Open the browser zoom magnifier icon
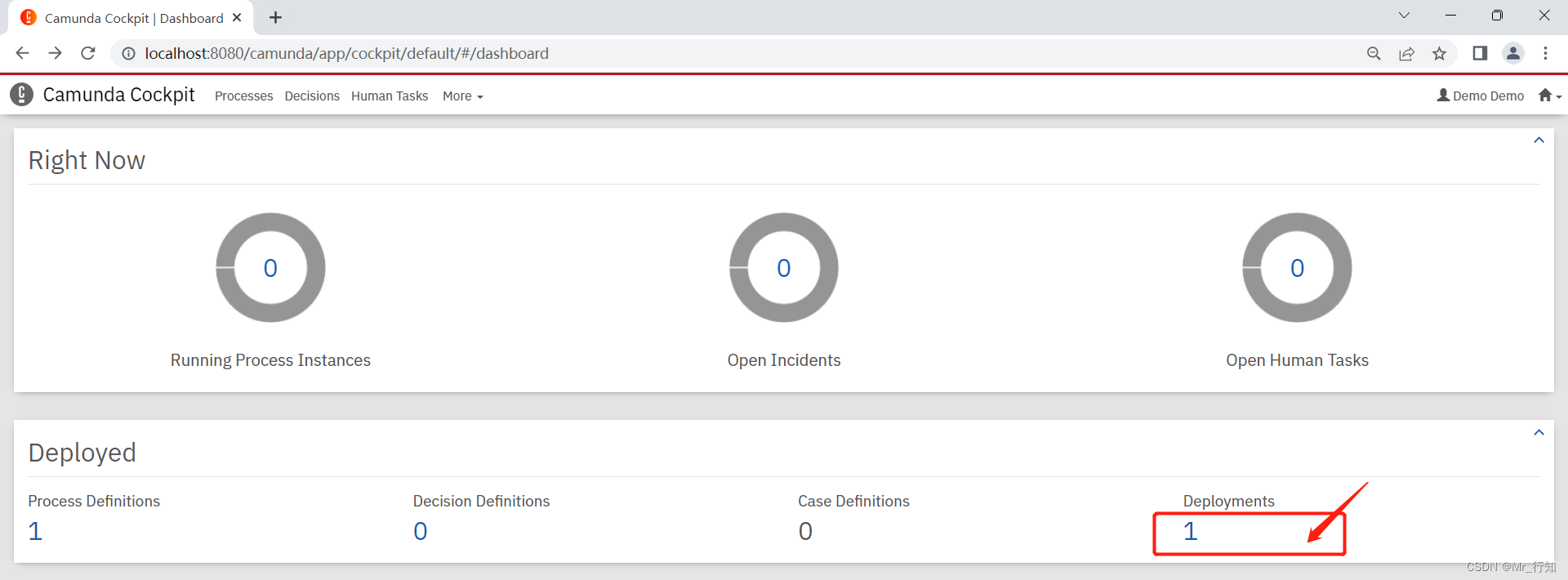 pos(1374,53)
